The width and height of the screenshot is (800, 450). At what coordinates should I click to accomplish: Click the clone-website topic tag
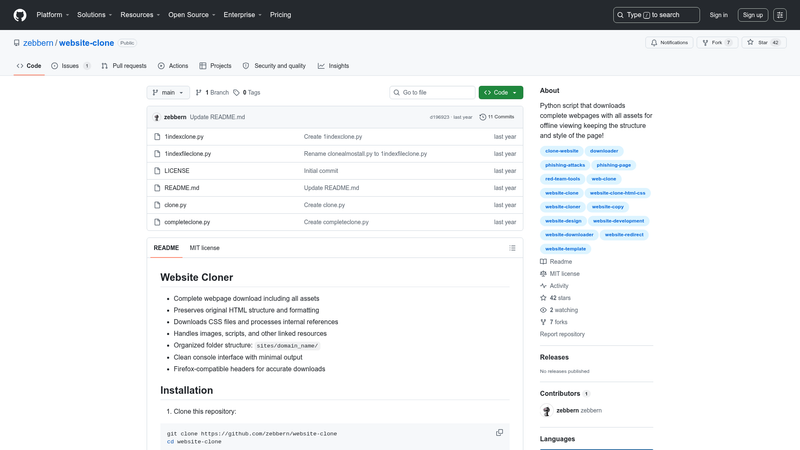point(561,151)
